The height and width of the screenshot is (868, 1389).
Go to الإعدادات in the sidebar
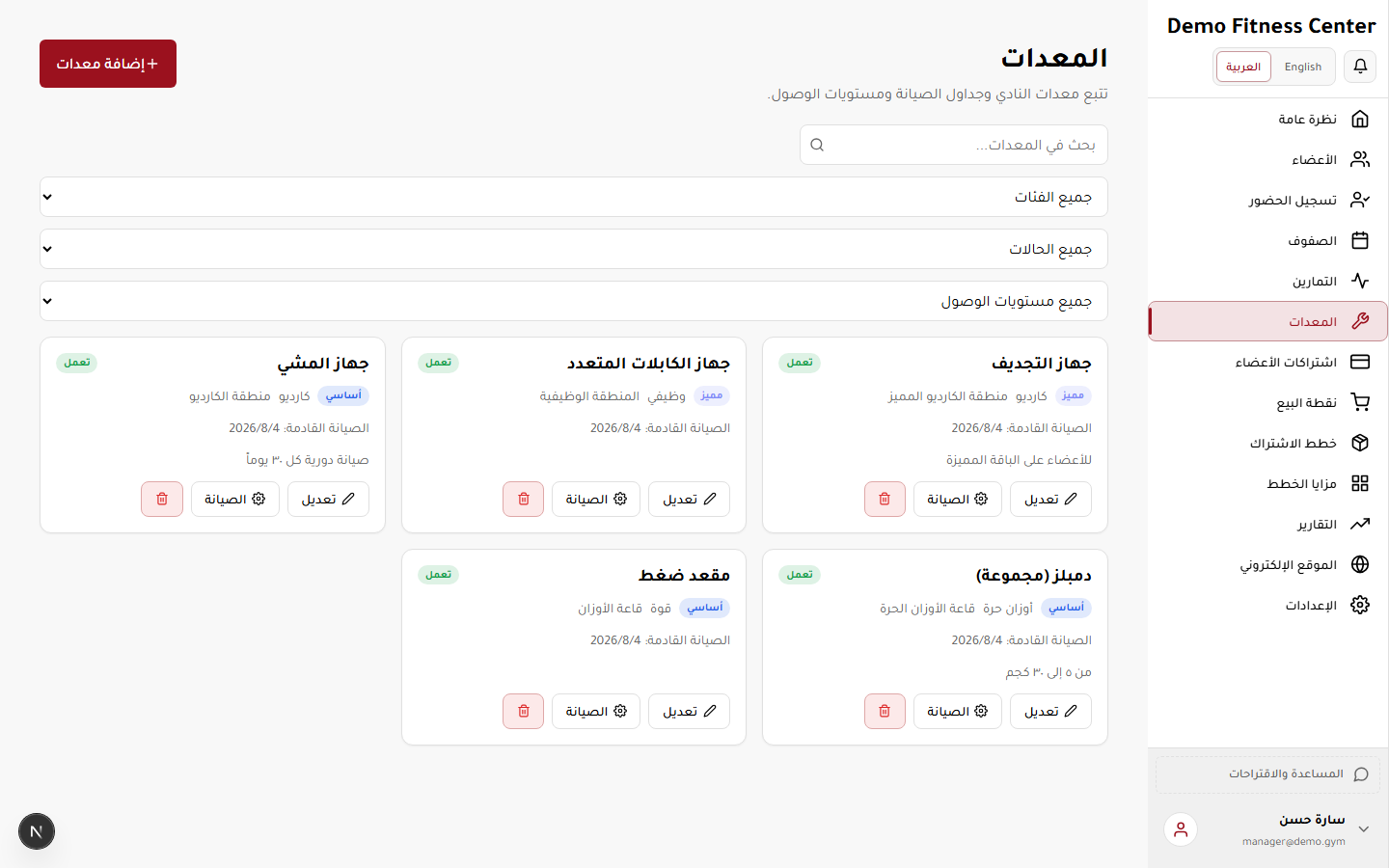pos(1267,605)
